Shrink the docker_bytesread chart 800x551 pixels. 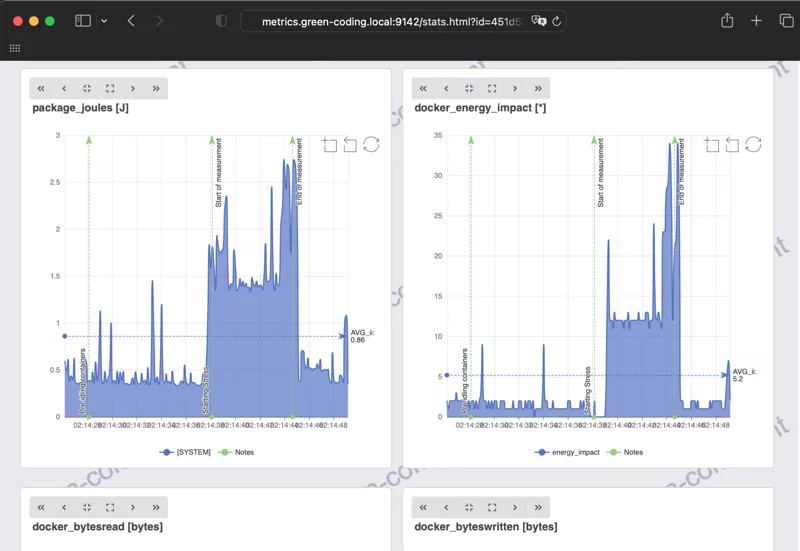click(x=87, y=507)
